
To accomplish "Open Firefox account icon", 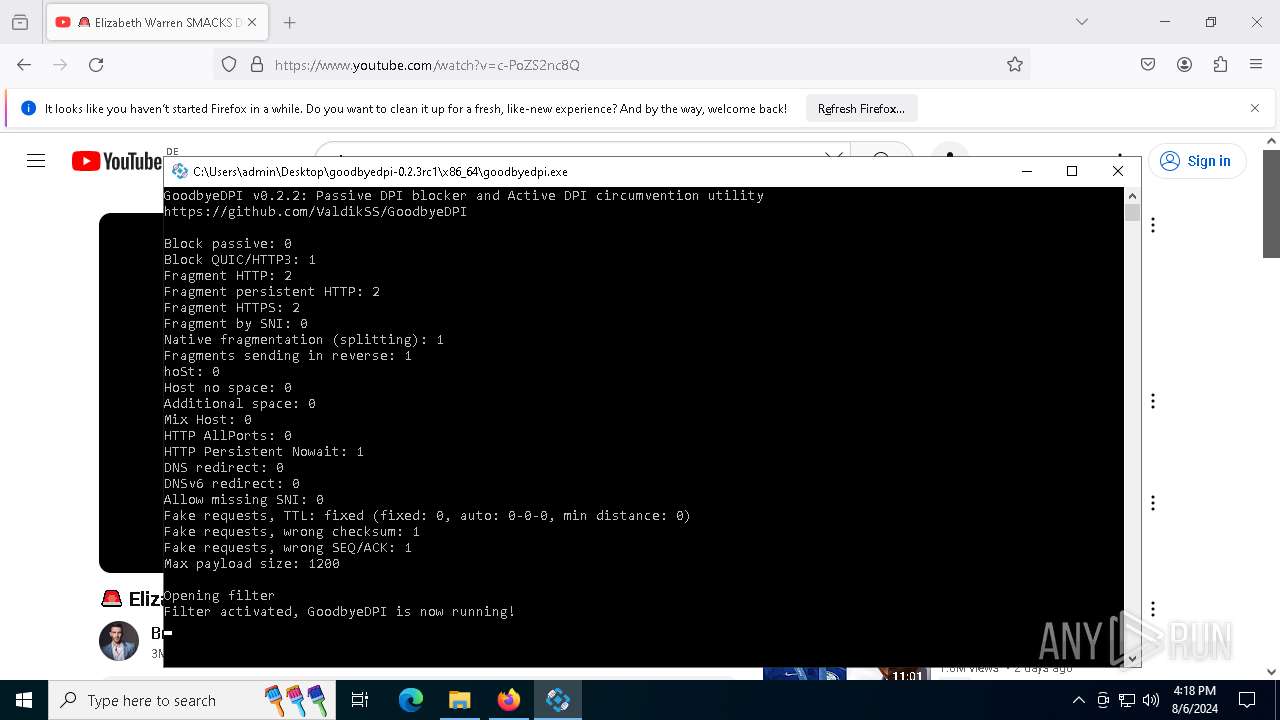I will 1184,64.
